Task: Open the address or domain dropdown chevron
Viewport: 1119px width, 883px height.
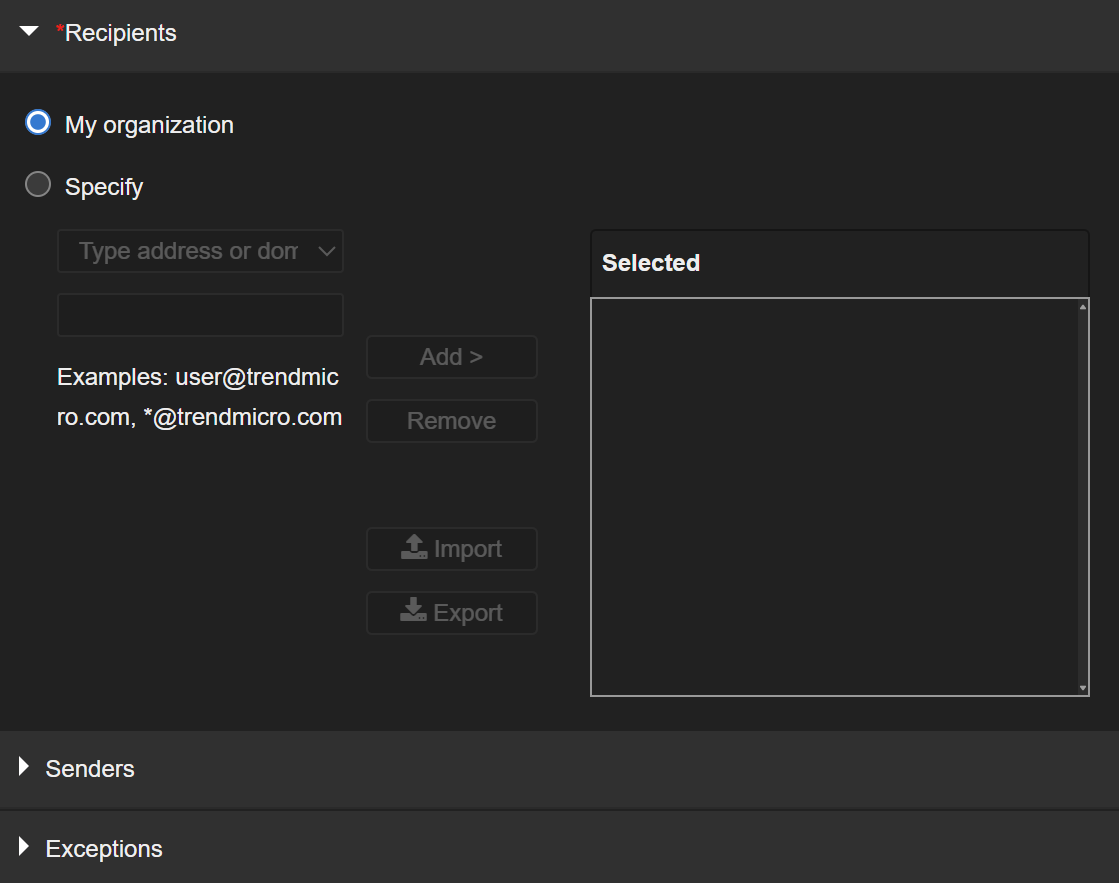Action: 326,251
